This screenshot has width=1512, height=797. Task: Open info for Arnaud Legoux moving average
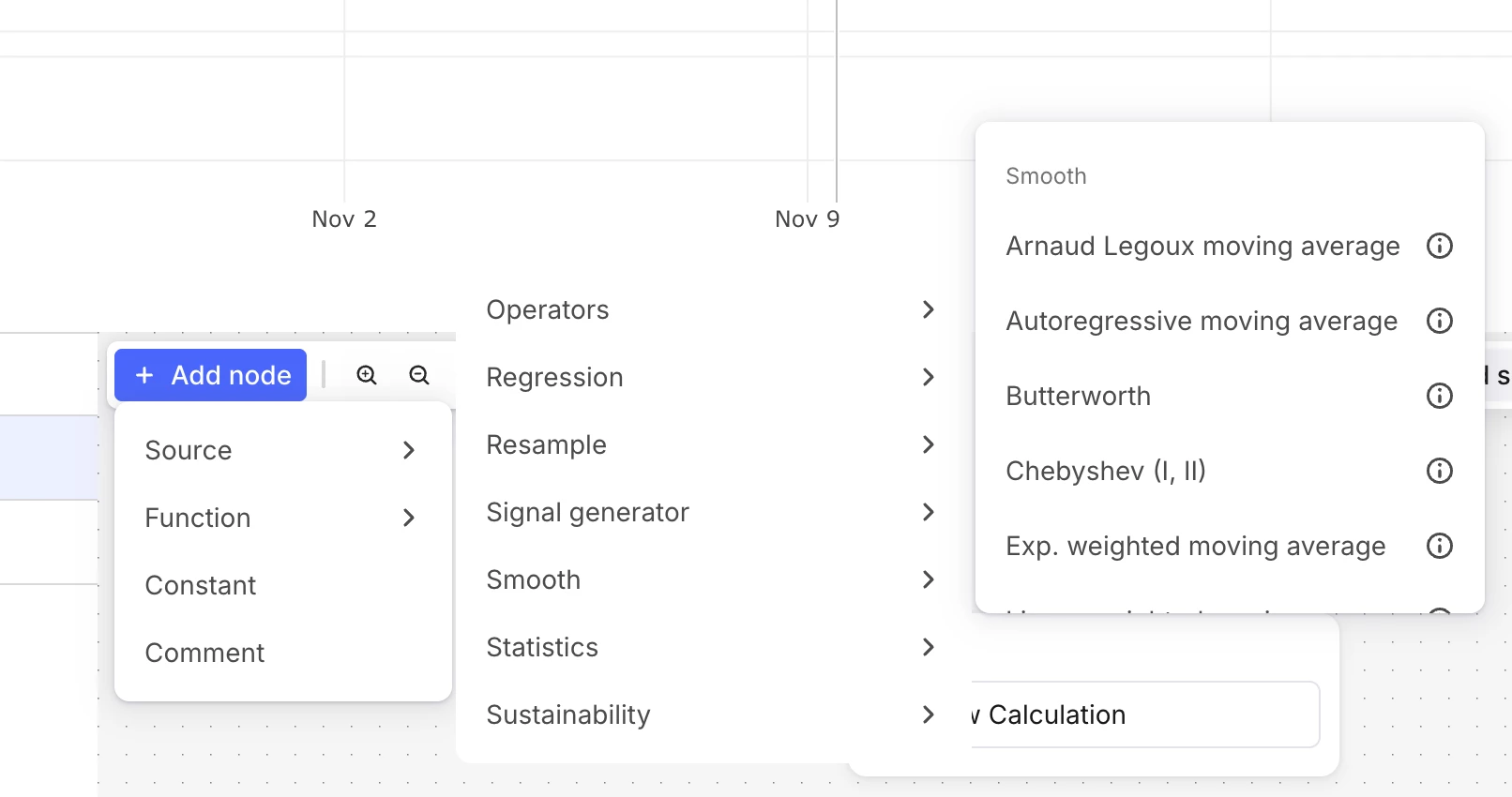[x=1439, y=246]
